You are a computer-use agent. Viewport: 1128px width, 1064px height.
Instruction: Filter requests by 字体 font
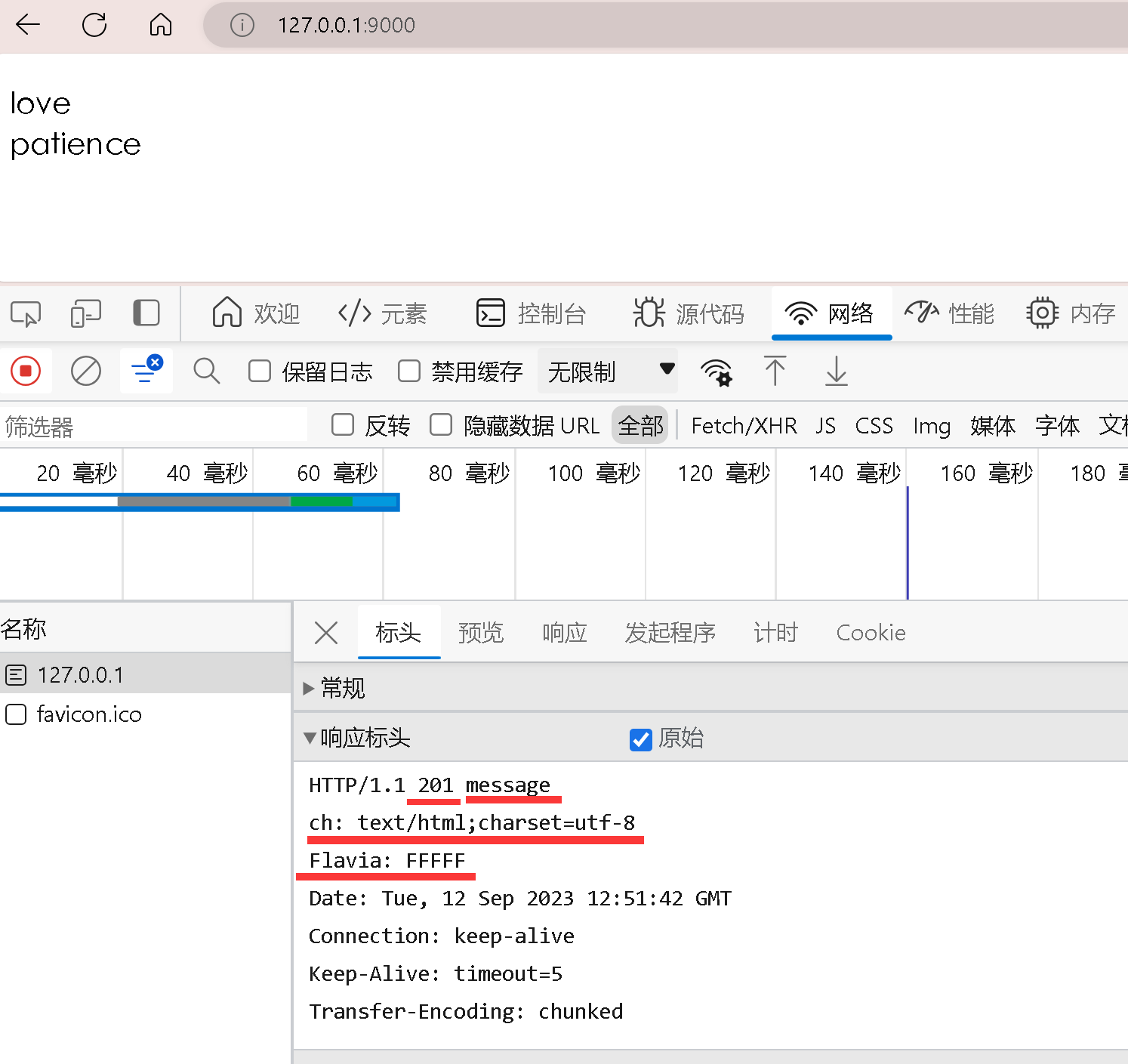[1057, 426]
